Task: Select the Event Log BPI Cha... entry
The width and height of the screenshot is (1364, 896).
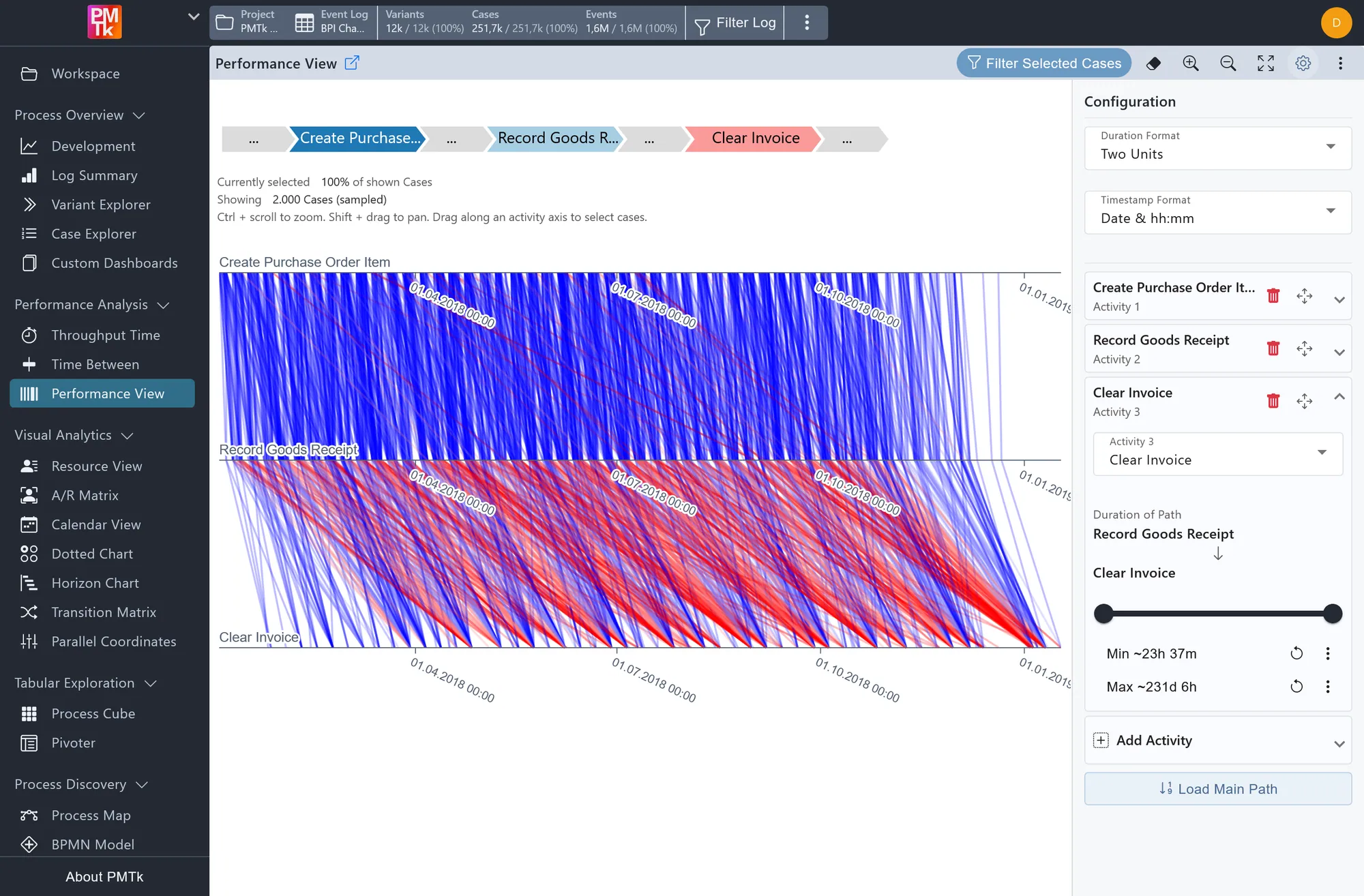Action: [x=332, y=23]
